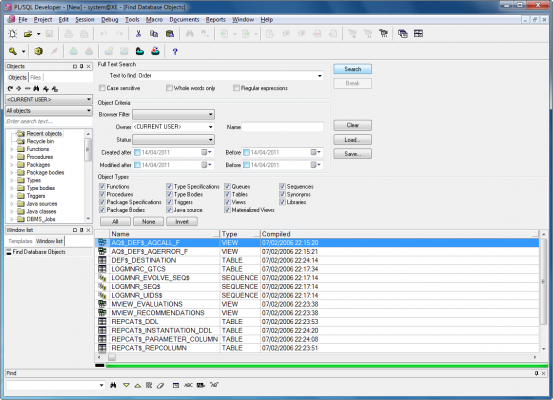Click the Paste clipboard toolbar icon
The width and height of the screenshot is (553, 400).
(170, 34)
